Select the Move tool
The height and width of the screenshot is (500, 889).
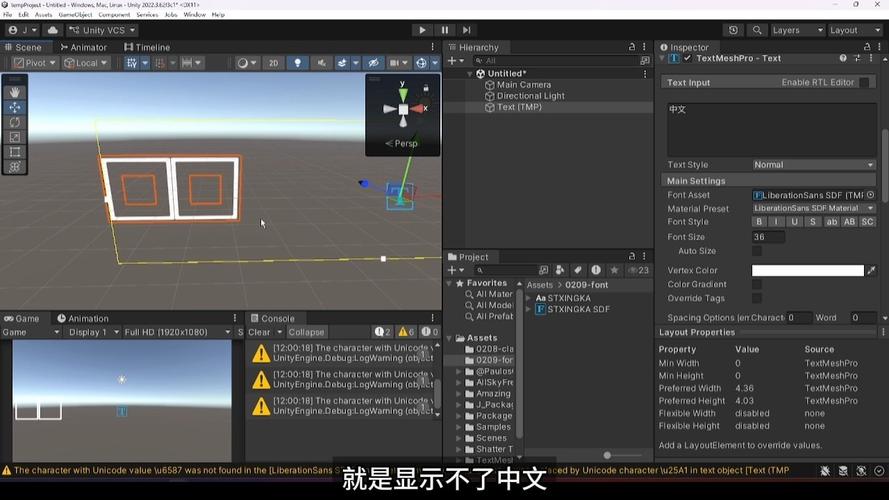(15, 107)
